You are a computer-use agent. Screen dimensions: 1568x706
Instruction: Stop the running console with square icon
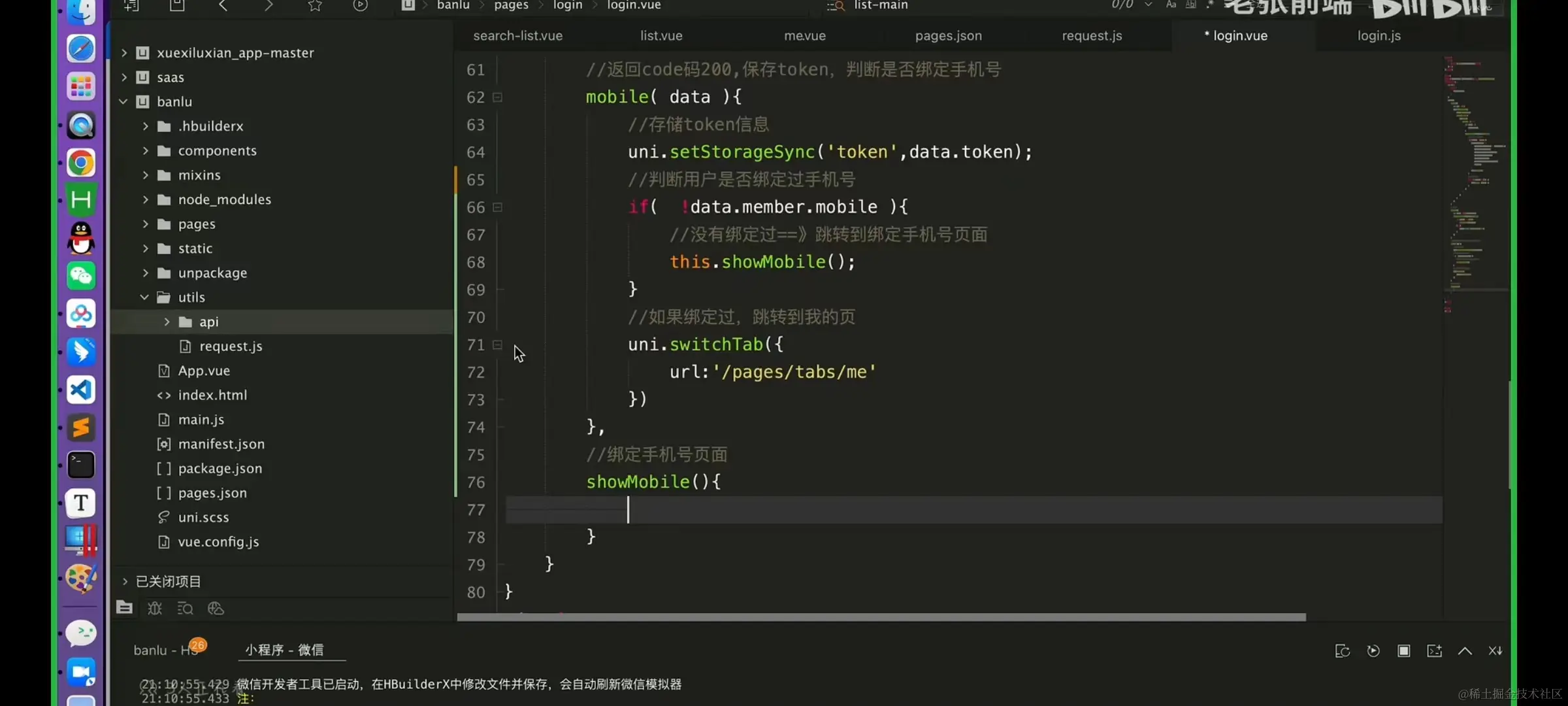pos(1403,650)
